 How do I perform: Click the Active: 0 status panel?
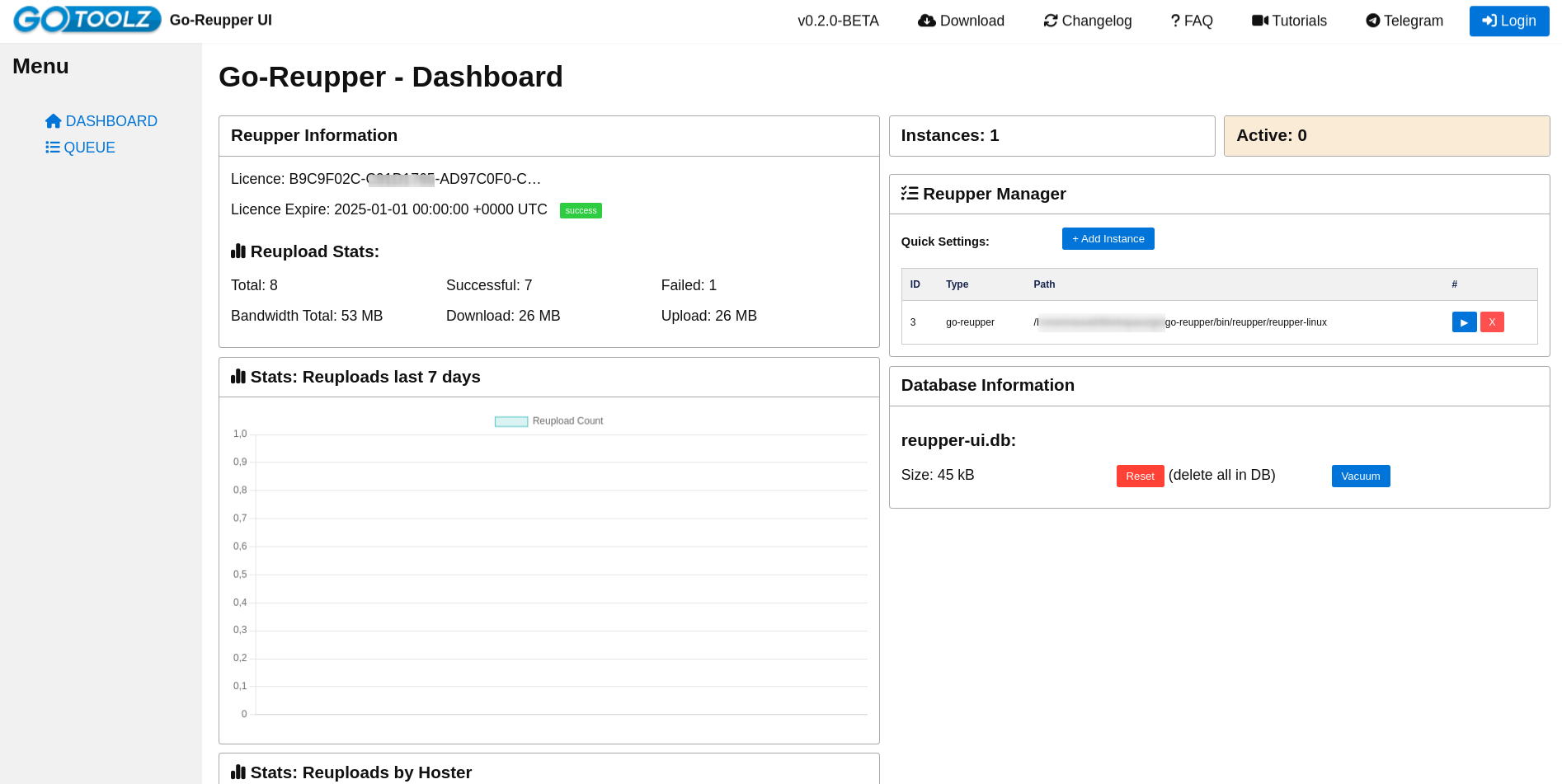(1386, 136)
